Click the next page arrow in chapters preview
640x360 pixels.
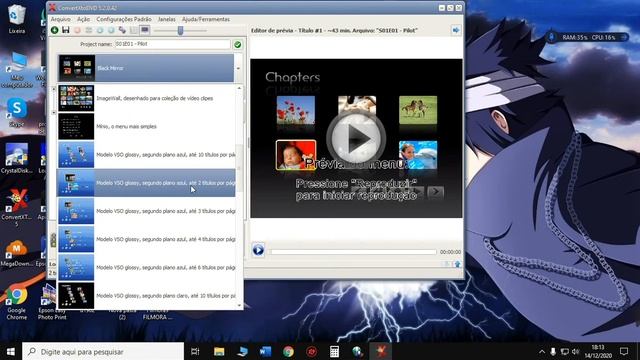click(x=436, y=192)
